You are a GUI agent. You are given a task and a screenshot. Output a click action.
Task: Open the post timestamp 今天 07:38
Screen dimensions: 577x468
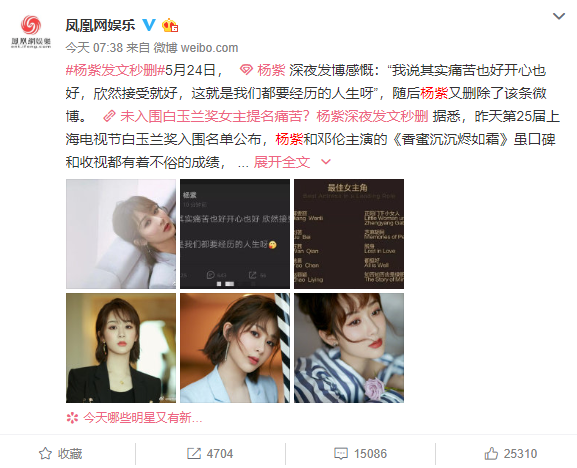coord(94,48)
